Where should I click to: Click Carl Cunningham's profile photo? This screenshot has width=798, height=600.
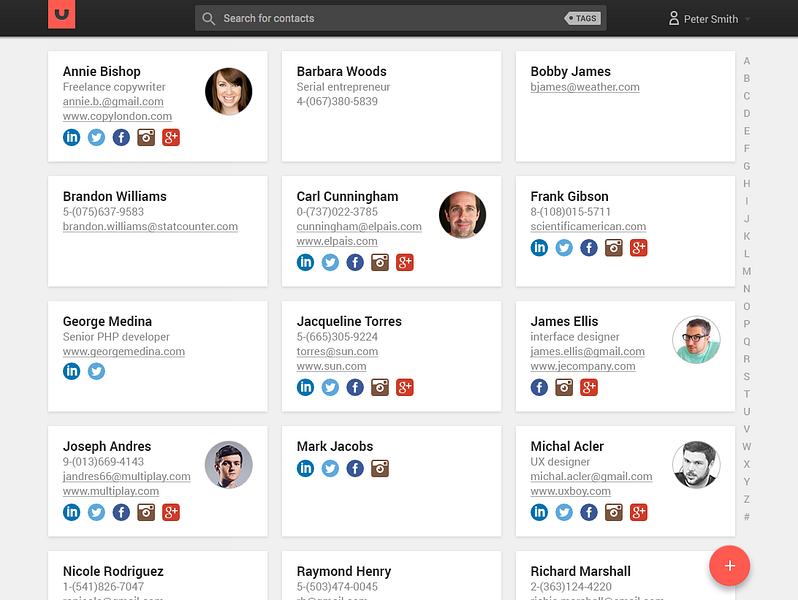pyautogui.click(x=462, y=215)
